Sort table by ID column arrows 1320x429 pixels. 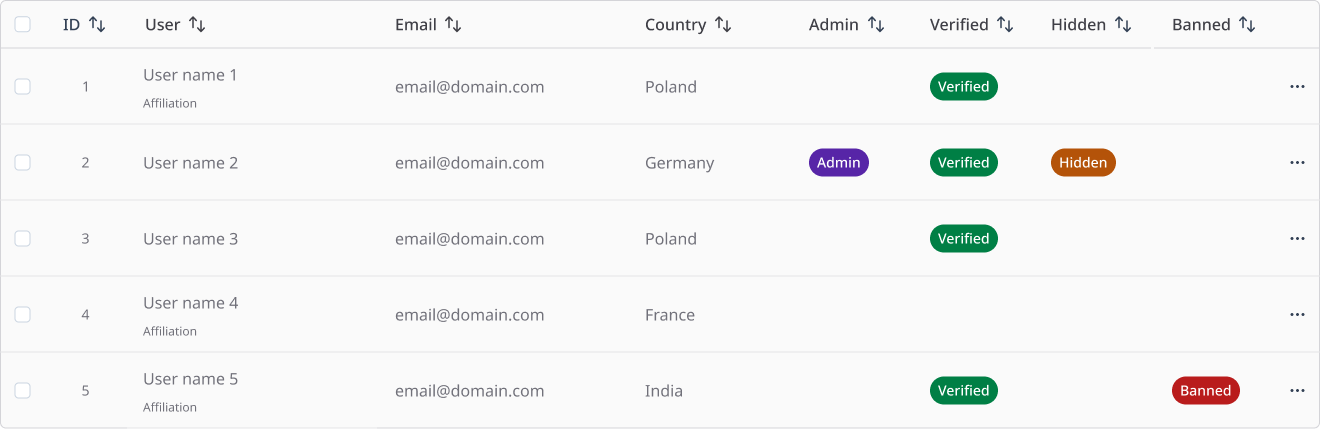(x=97, y=24)
